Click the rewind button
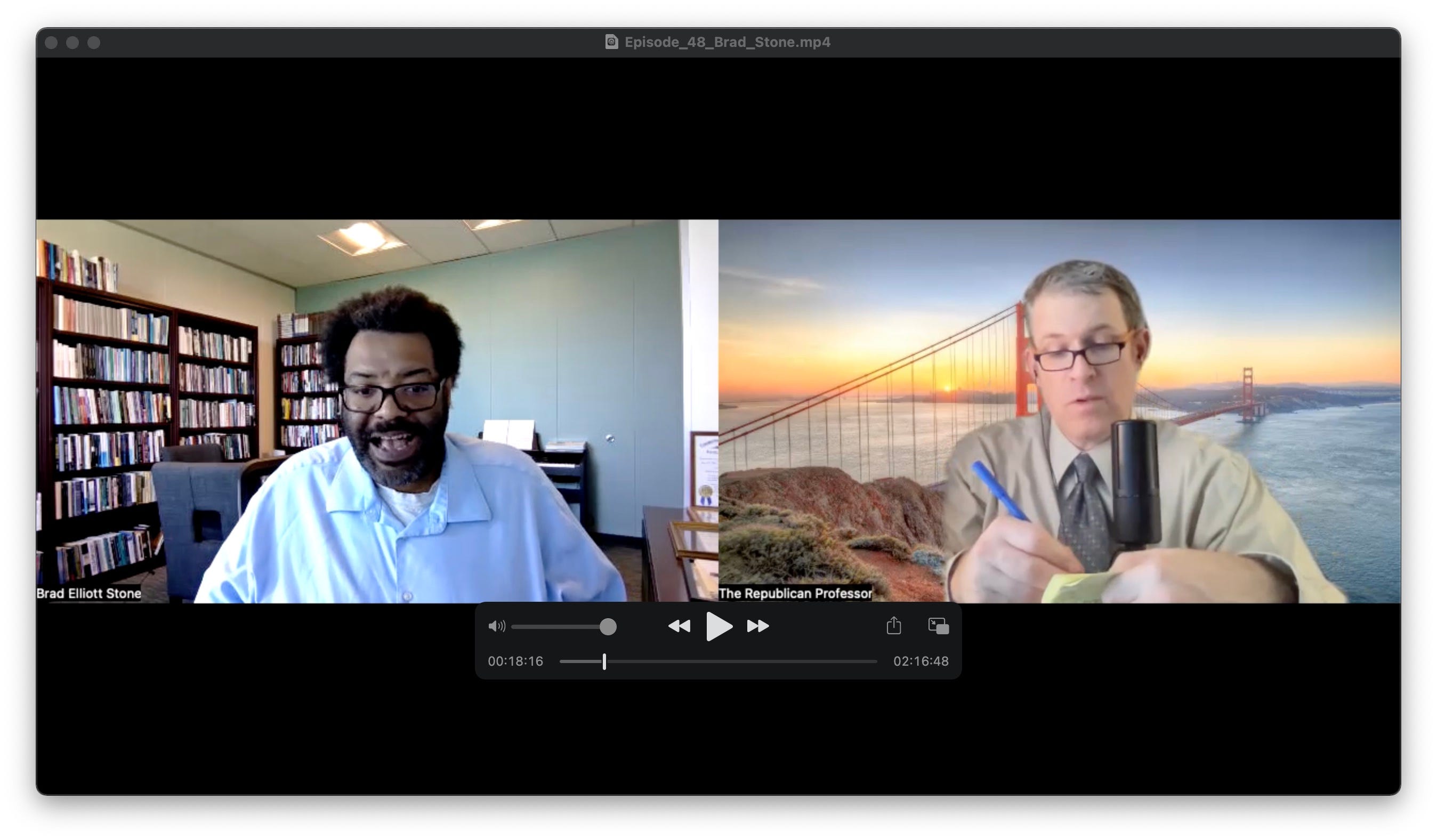Image resolution: width=1437 pixels, height=840 pixels. click(679, 626)
